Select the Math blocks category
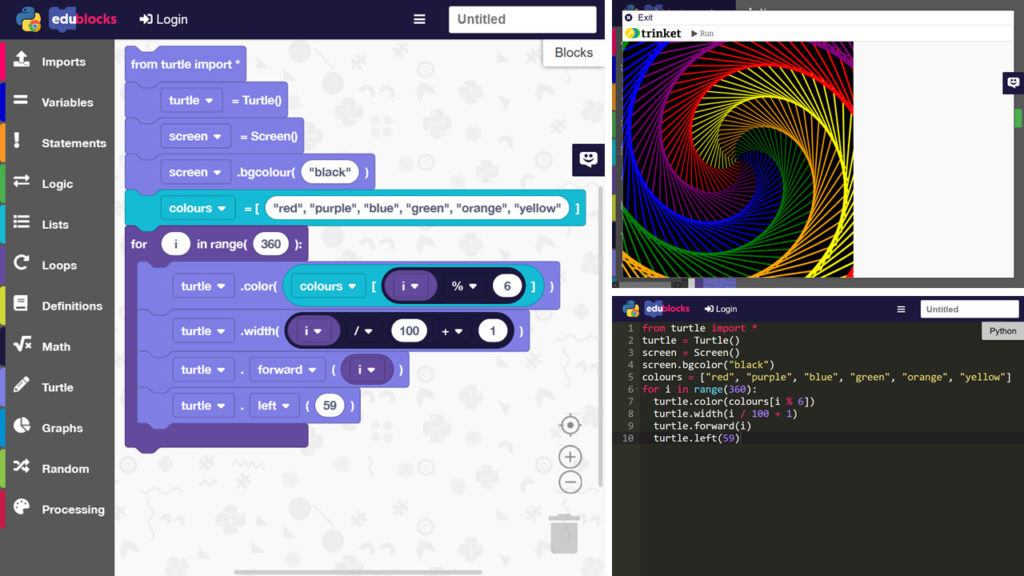Screen dimensions: 1024x576 pos(60,346)
